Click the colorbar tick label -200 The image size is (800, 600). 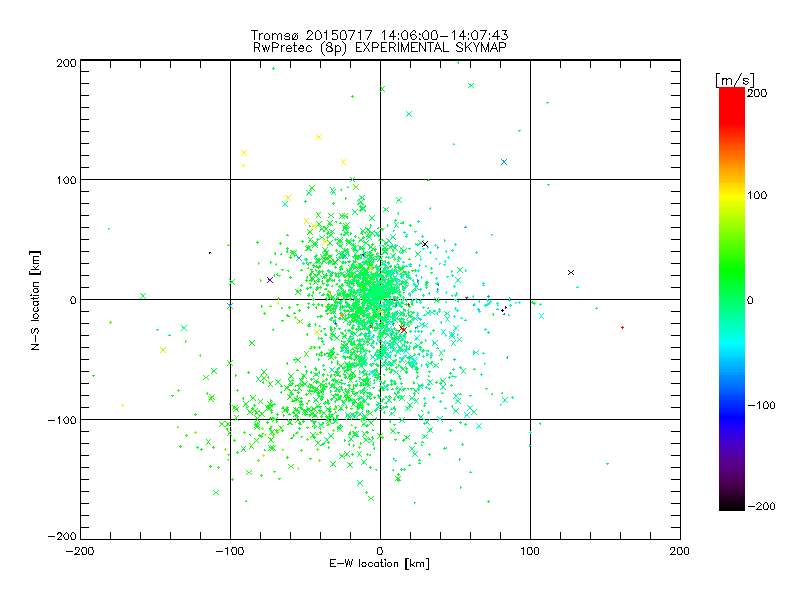pos(761,506)
